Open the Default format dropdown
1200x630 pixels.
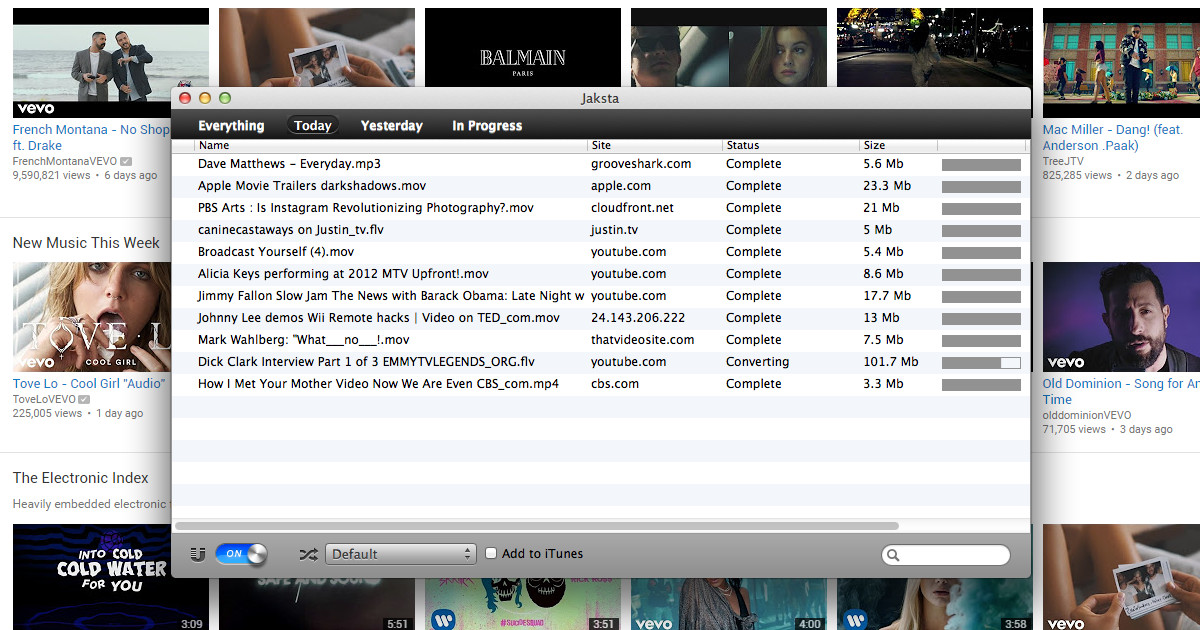pyautogui.click(x=401, y=554)
